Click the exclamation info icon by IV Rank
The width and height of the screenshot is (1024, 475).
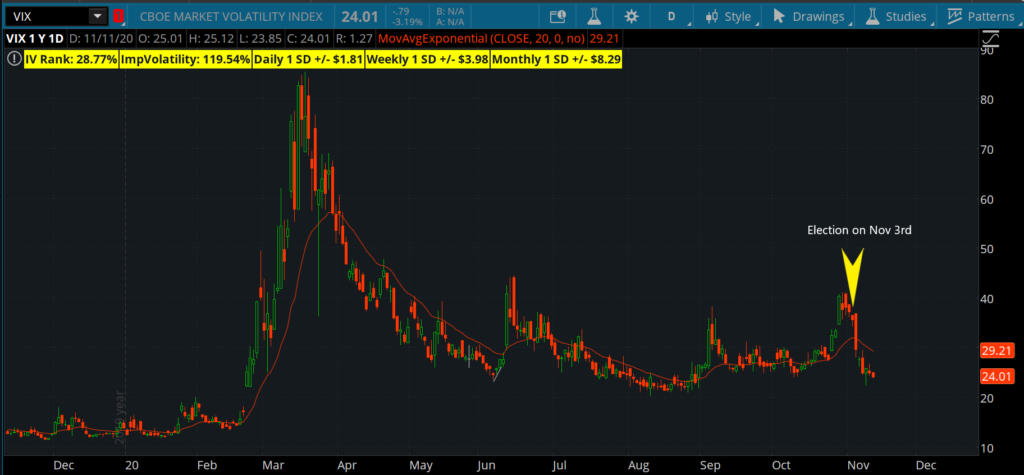[x=14, y=59]
